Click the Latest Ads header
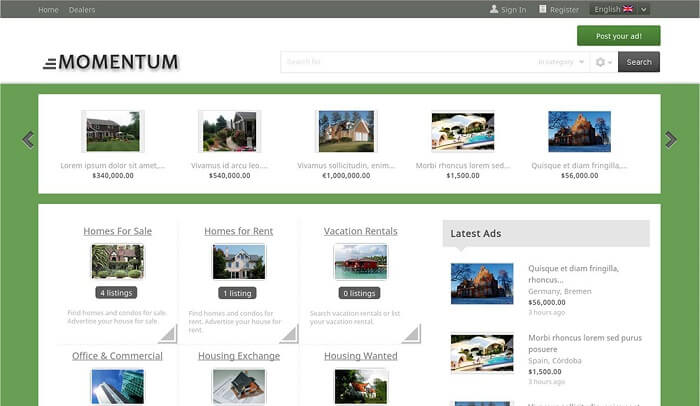Image resolution: width=700 pixels, height=406 pixels. pyautogui.click(x=546, y=233)
